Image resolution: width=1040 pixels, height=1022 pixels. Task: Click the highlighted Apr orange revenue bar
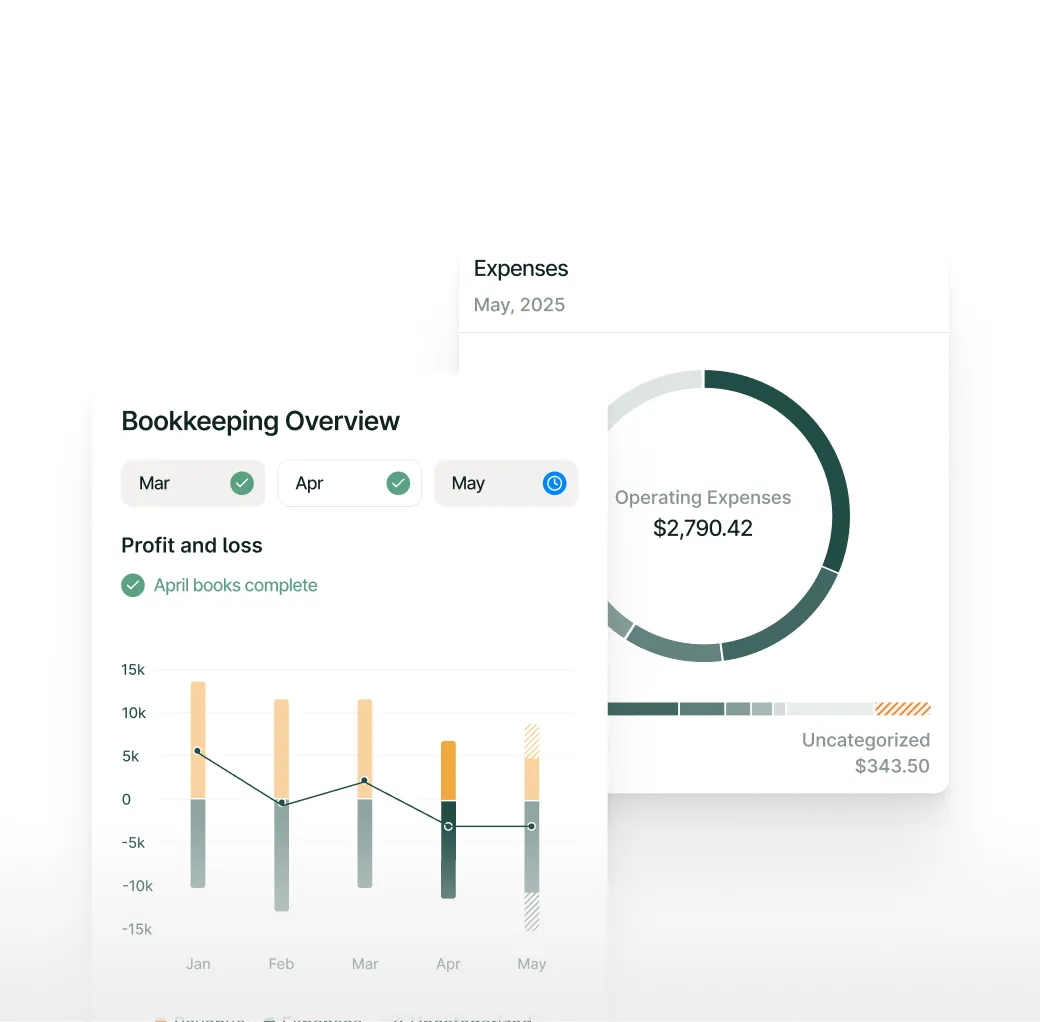448,770
